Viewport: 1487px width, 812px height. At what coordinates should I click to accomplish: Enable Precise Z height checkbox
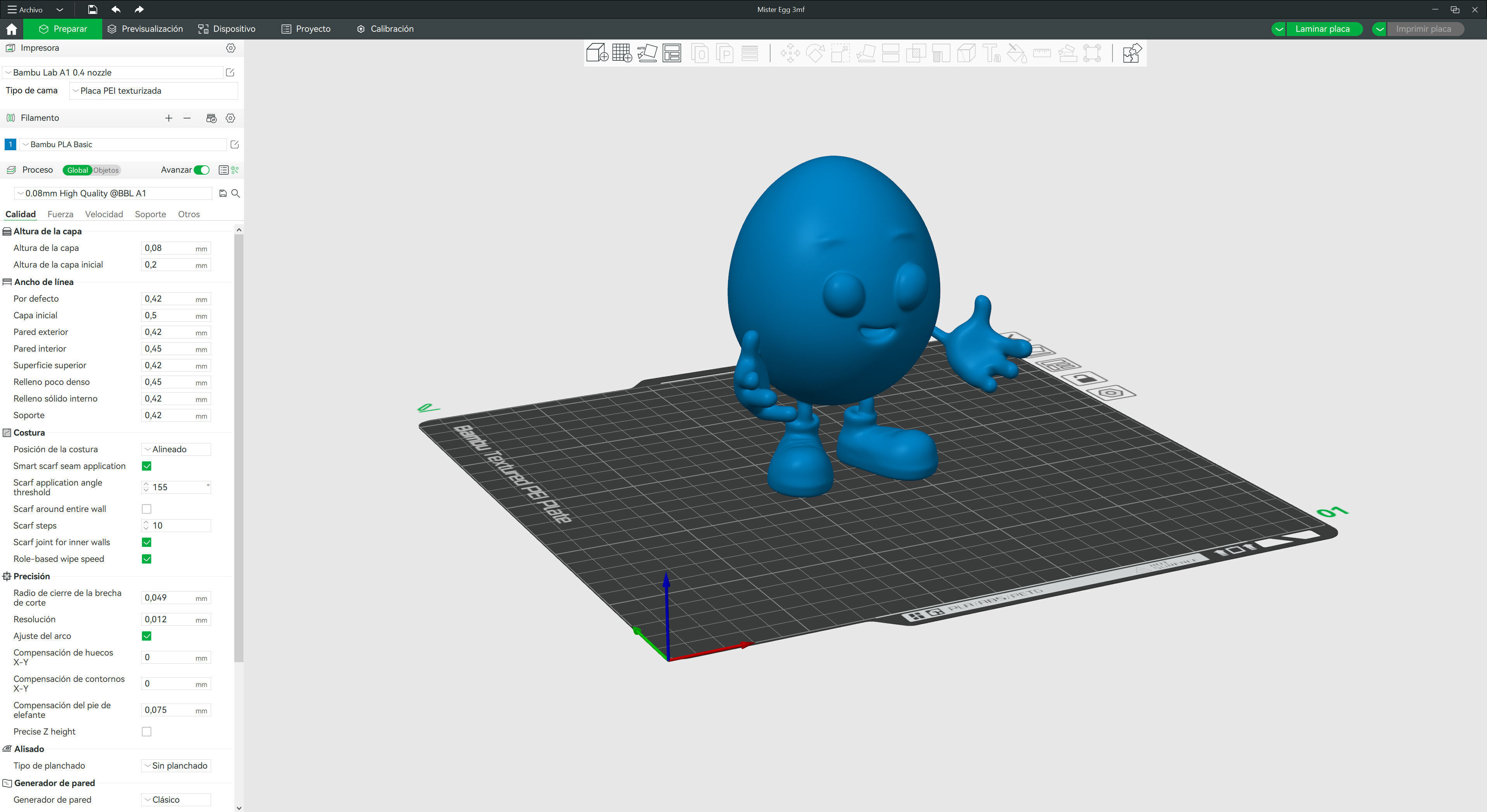pos(147,732)
